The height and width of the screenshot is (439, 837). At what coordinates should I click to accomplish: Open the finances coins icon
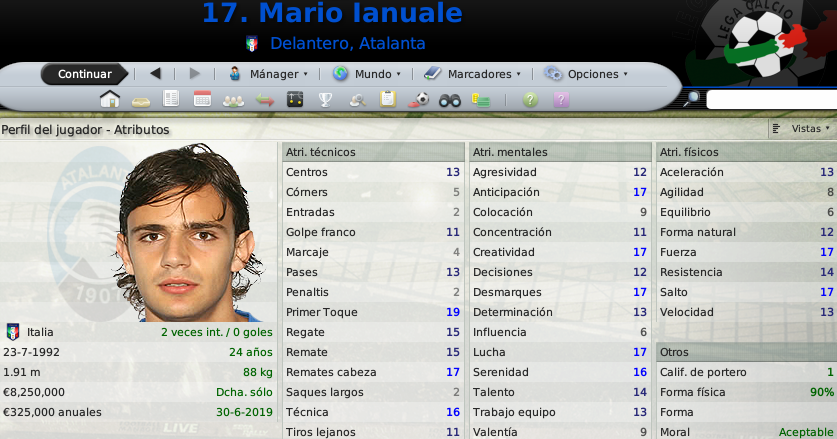[480, 100]
